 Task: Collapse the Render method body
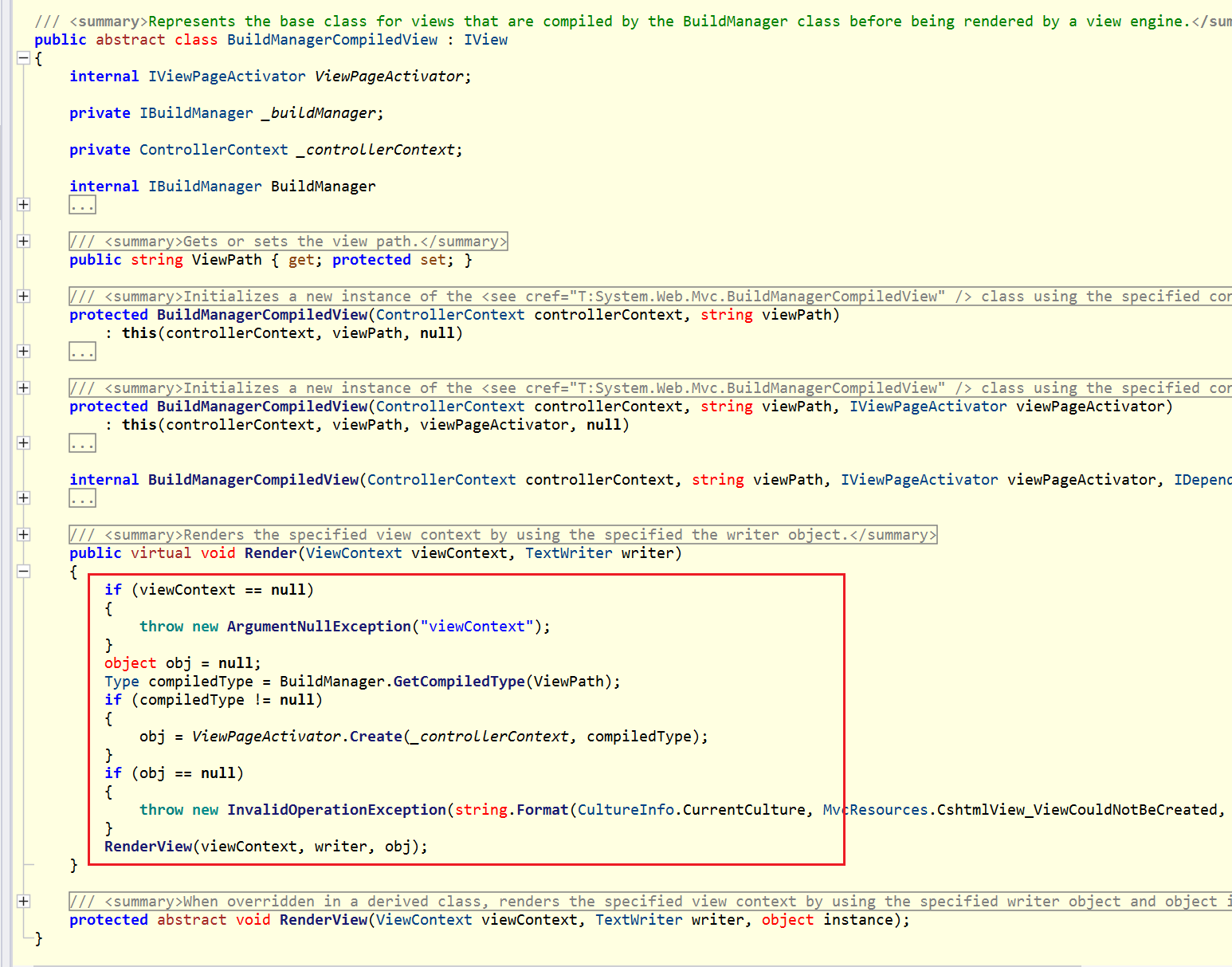(x=24, y=572)
